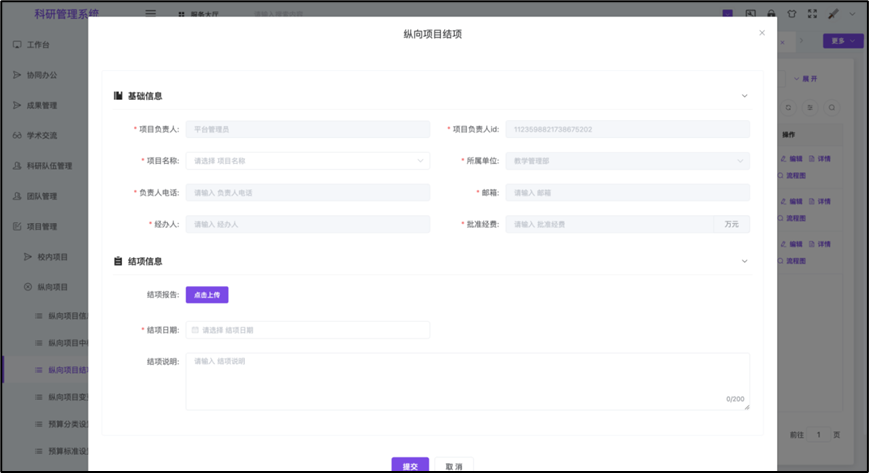The width and height of the screenshot is (869, 473).
Task: Open the 结项日期 date picker
Action: [307, 330]
